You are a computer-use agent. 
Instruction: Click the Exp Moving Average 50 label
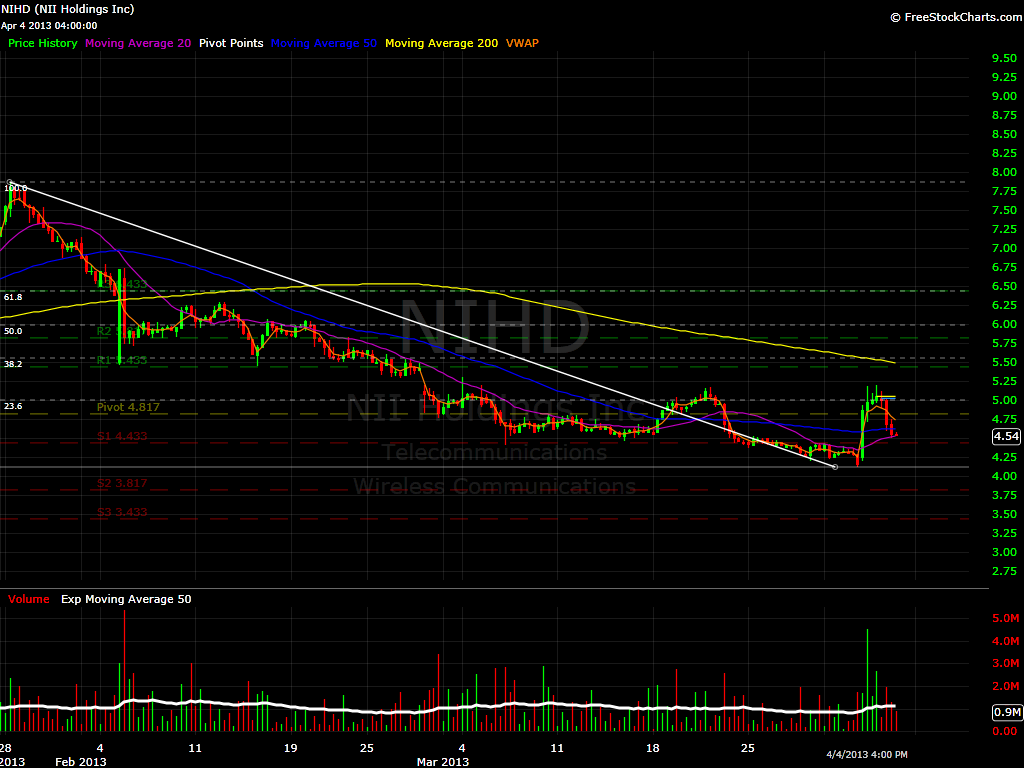point(126,599)
